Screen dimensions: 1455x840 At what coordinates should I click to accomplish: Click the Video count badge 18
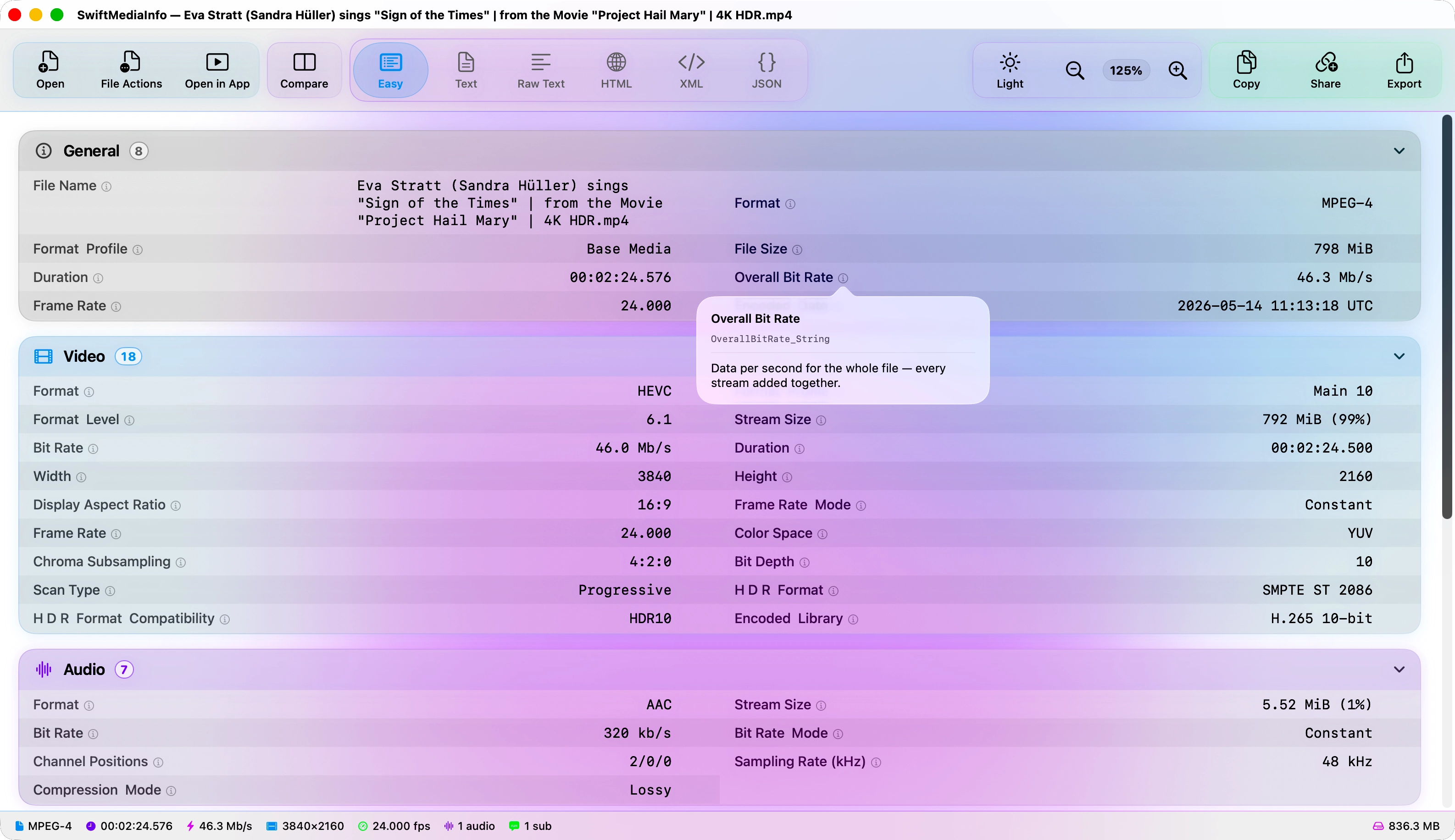[128, 356]
